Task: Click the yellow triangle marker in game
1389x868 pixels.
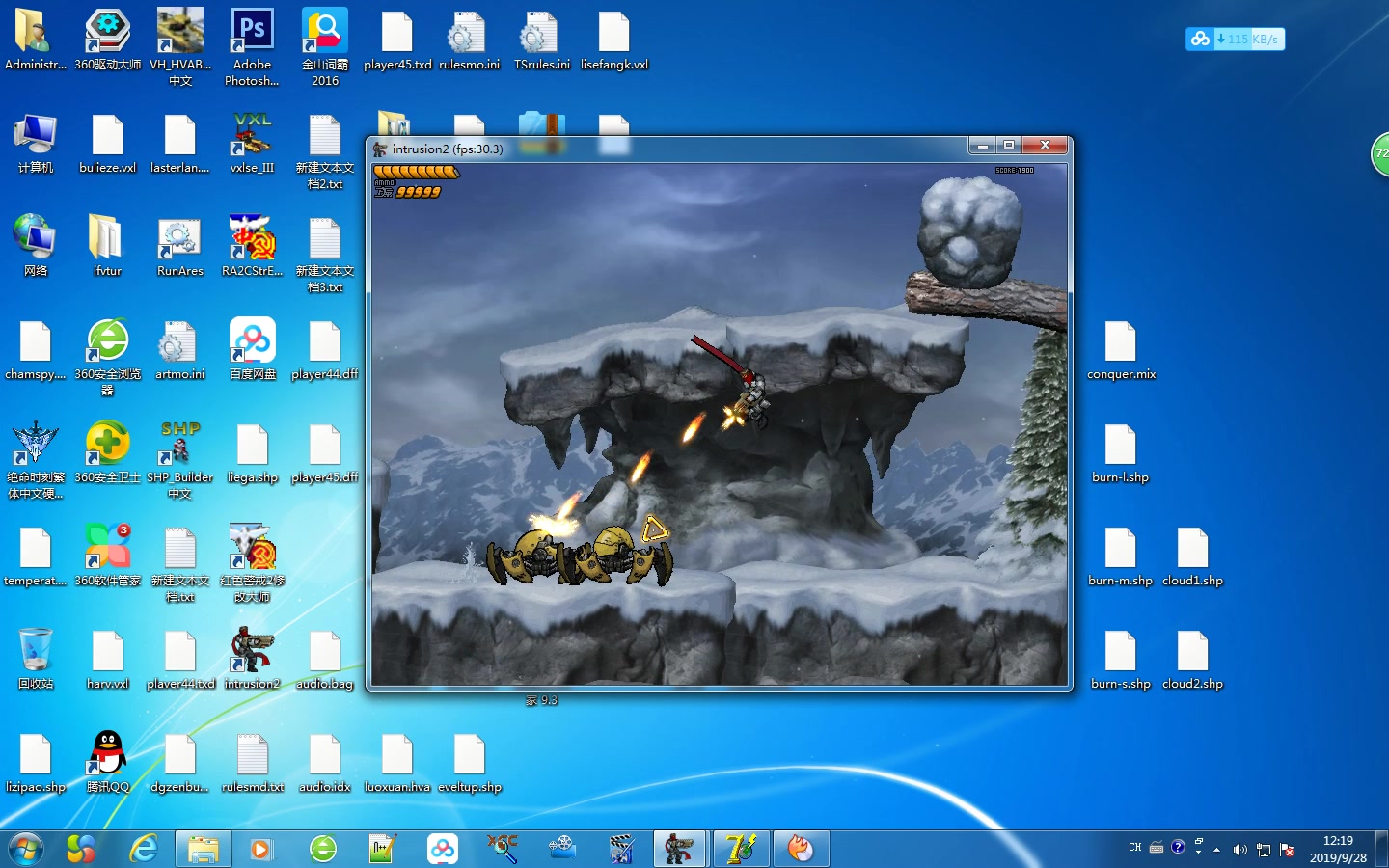Action: pos(655,529)
